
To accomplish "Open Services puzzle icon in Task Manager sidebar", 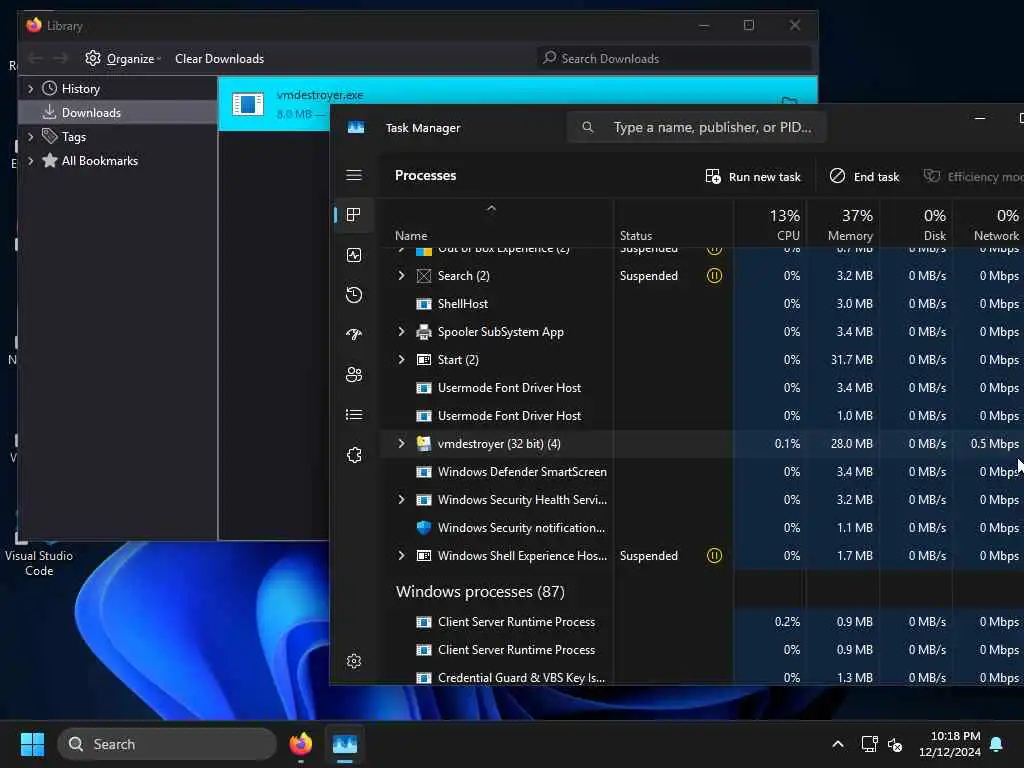I will (x=354, y=455).
